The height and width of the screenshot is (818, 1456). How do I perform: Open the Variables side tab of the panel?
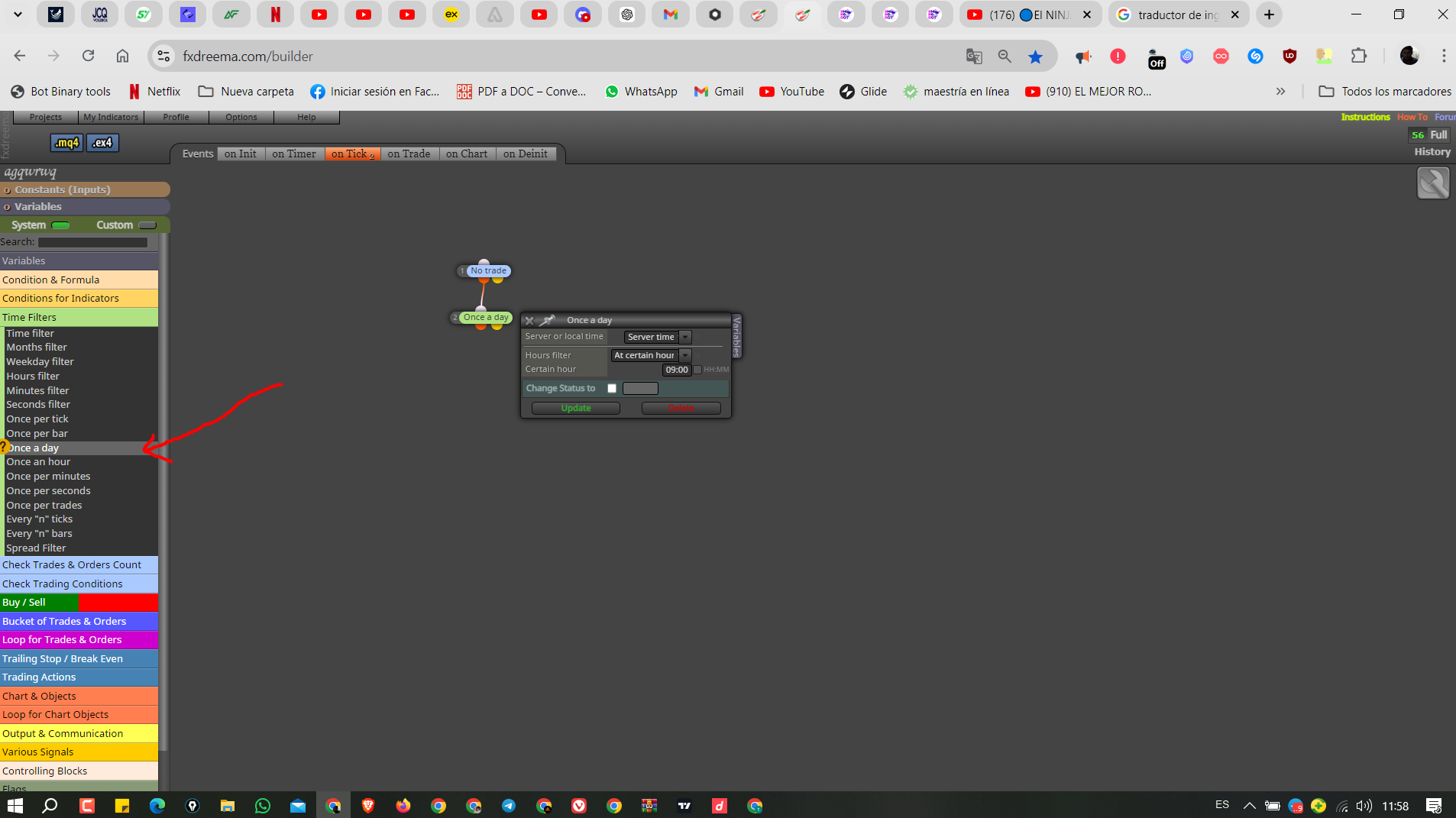pos(736,336)
